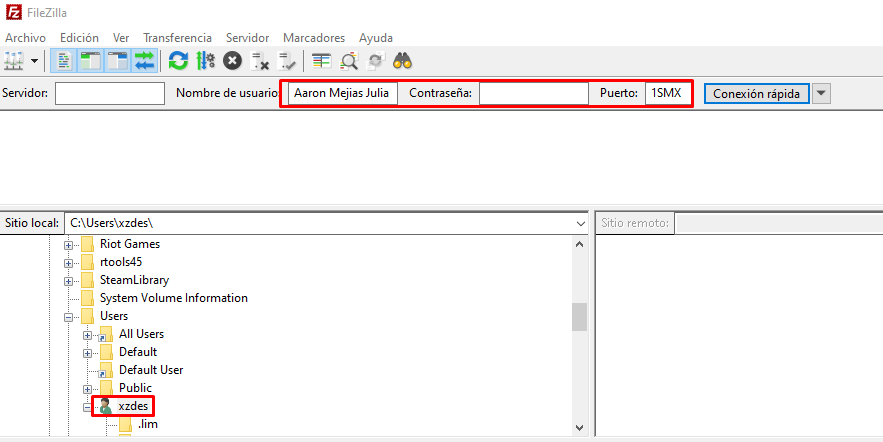Click the binoculars file search icon
The height and width of the screenshot is (442, 883).
403,61
